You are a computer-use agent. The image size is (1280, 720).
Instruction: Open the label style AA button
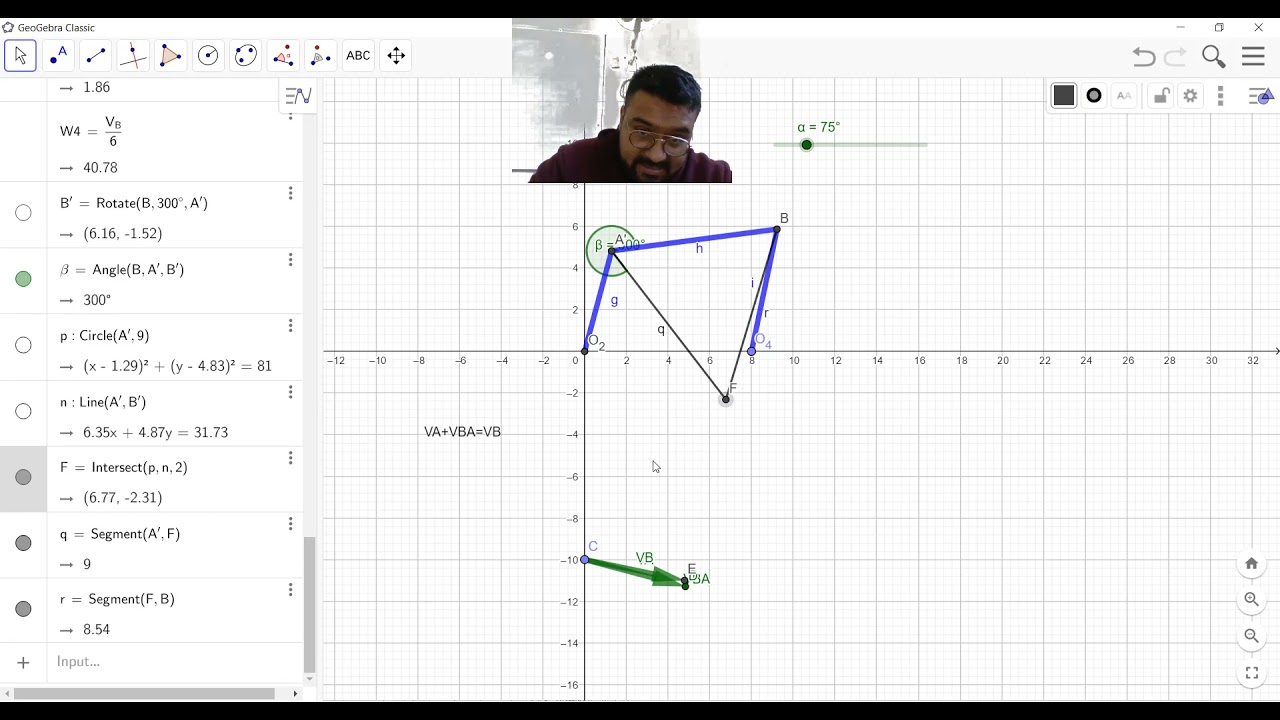tap(1124, 96)
